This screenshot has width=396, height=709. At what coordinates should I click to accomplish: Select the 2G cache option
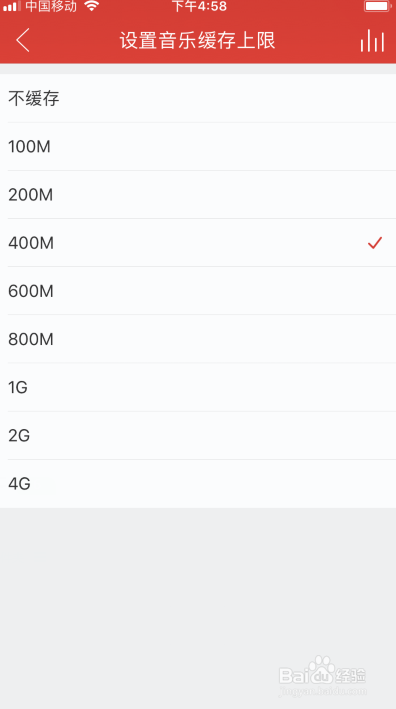click(x=198, y=435)
